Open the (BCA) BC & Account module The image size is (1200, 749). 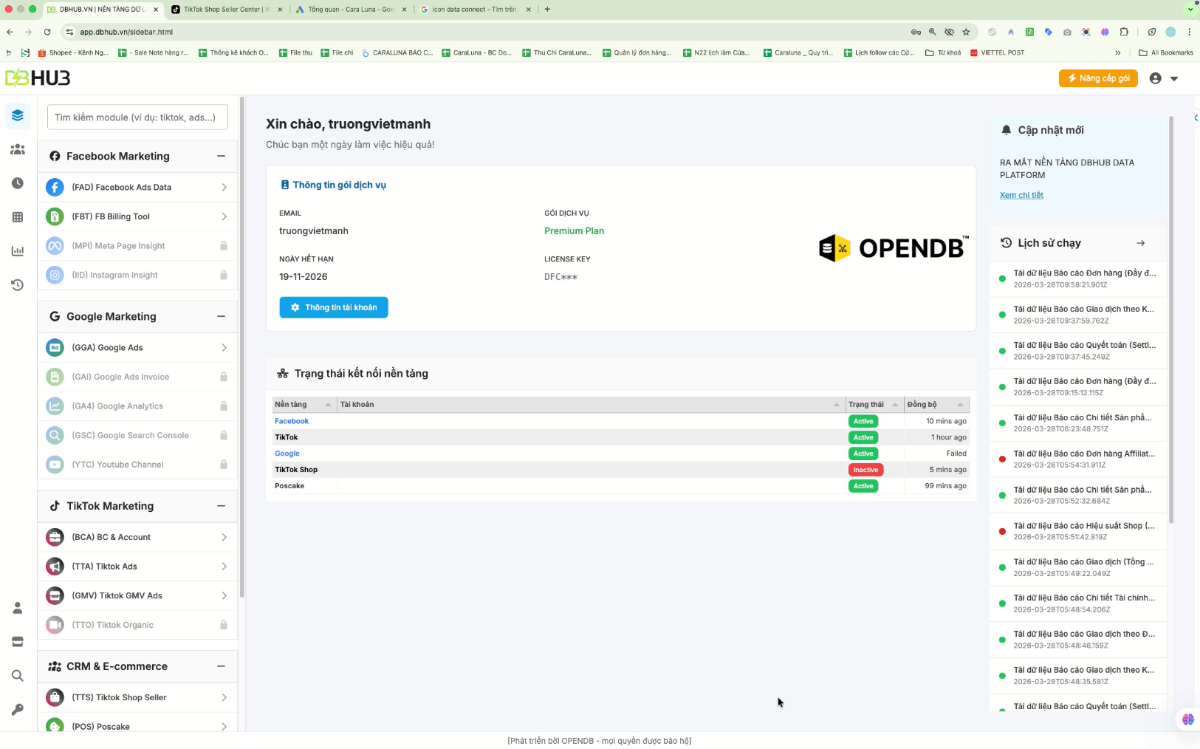pyautogui.click(x=138, y=537)
